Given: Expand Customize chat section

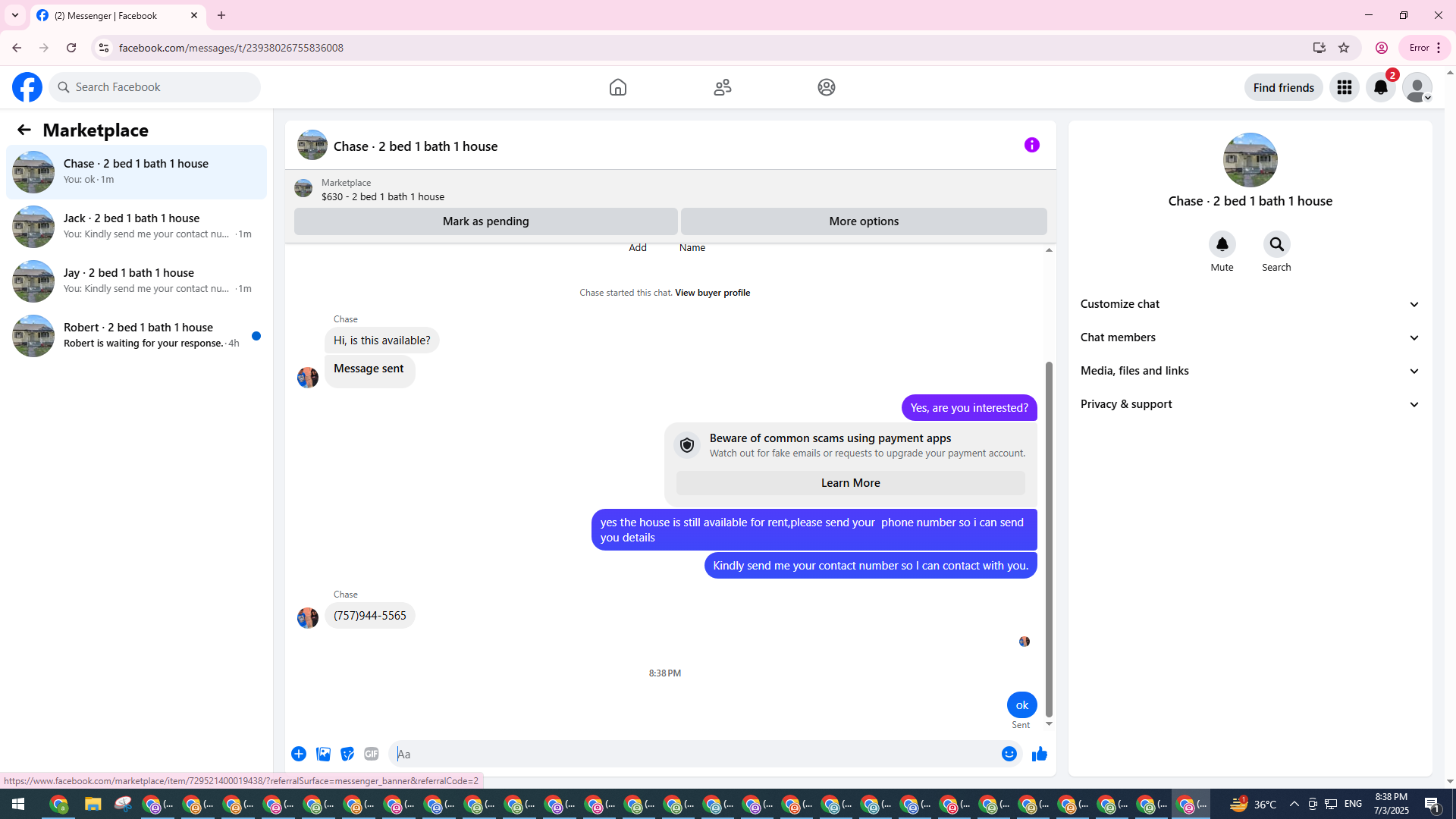Looking at the screenshot, I should click(1250, 304).
